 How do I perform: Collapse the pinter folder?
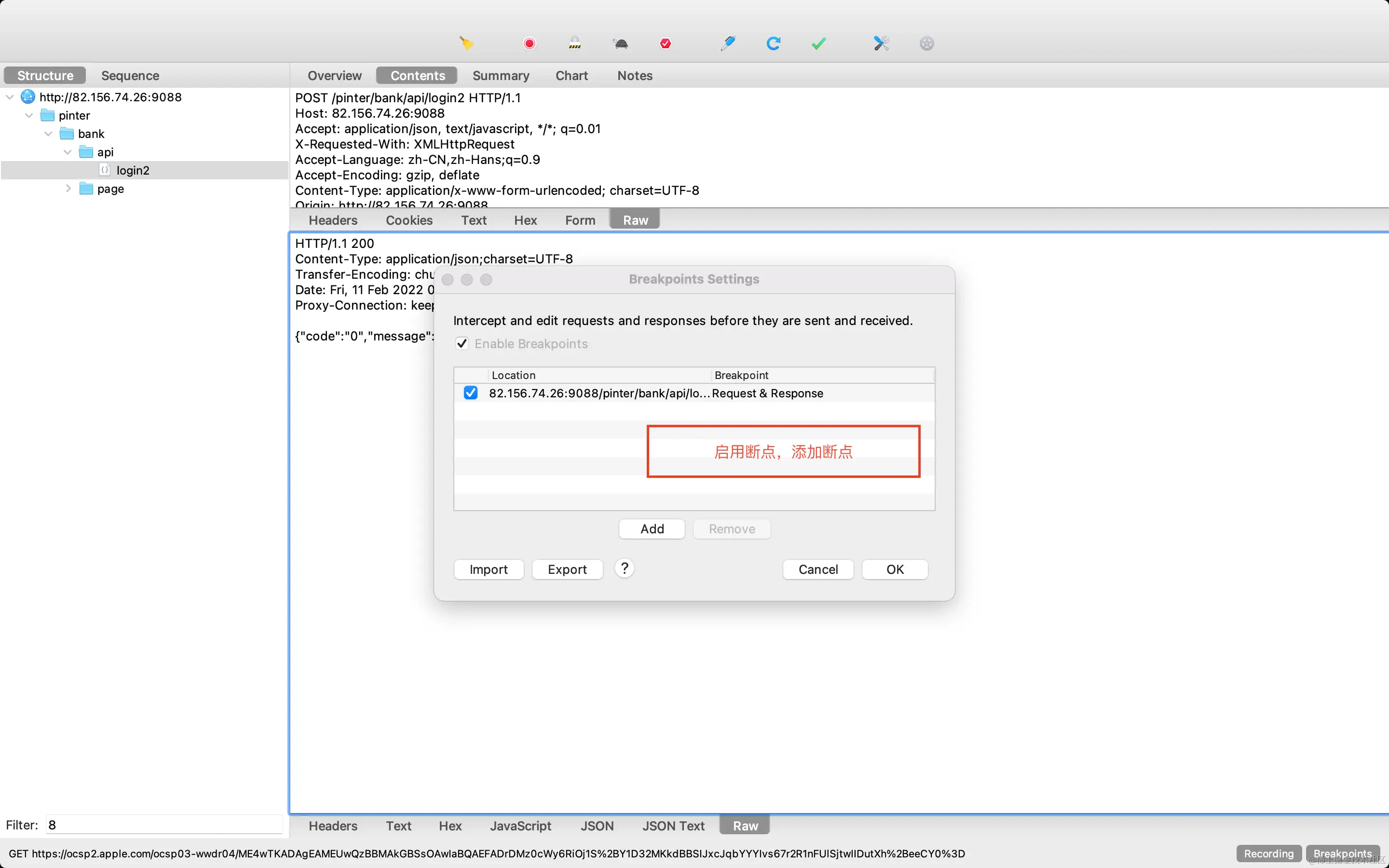29,115
